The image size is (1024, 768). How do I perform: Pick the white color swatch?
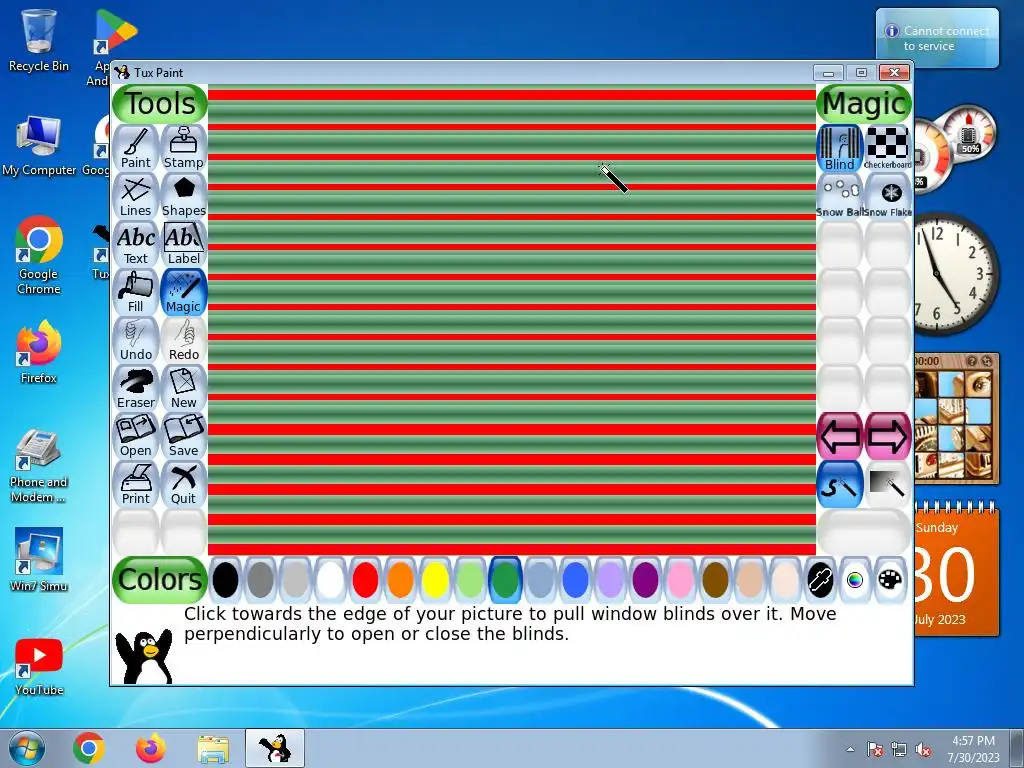click(x=330, y=579)
